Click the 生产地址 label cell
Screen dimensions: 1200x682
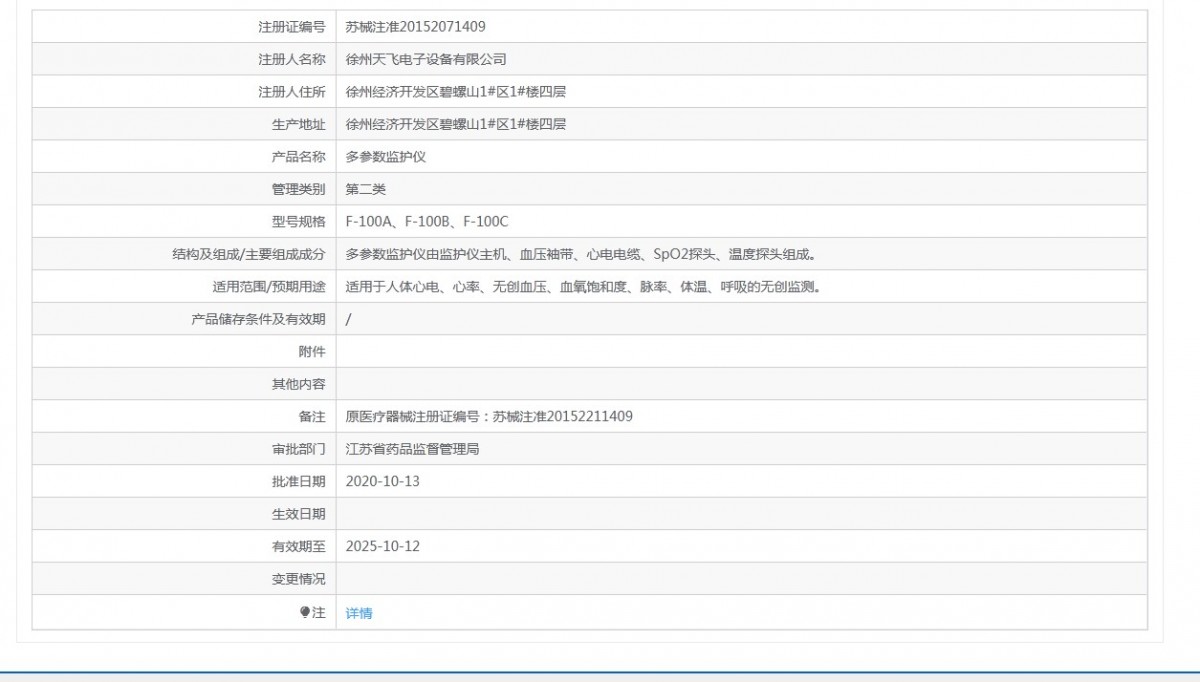pos(184,124)
